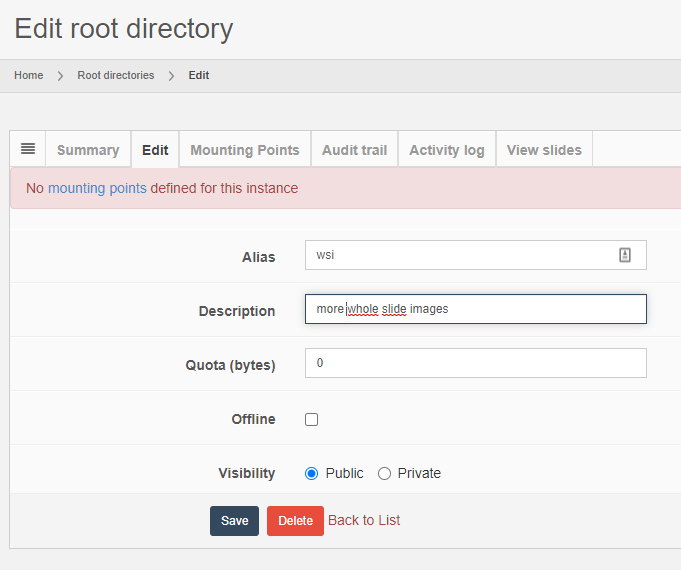Select the Edit tab
The image size is (681, 570).
click(155, 150)
